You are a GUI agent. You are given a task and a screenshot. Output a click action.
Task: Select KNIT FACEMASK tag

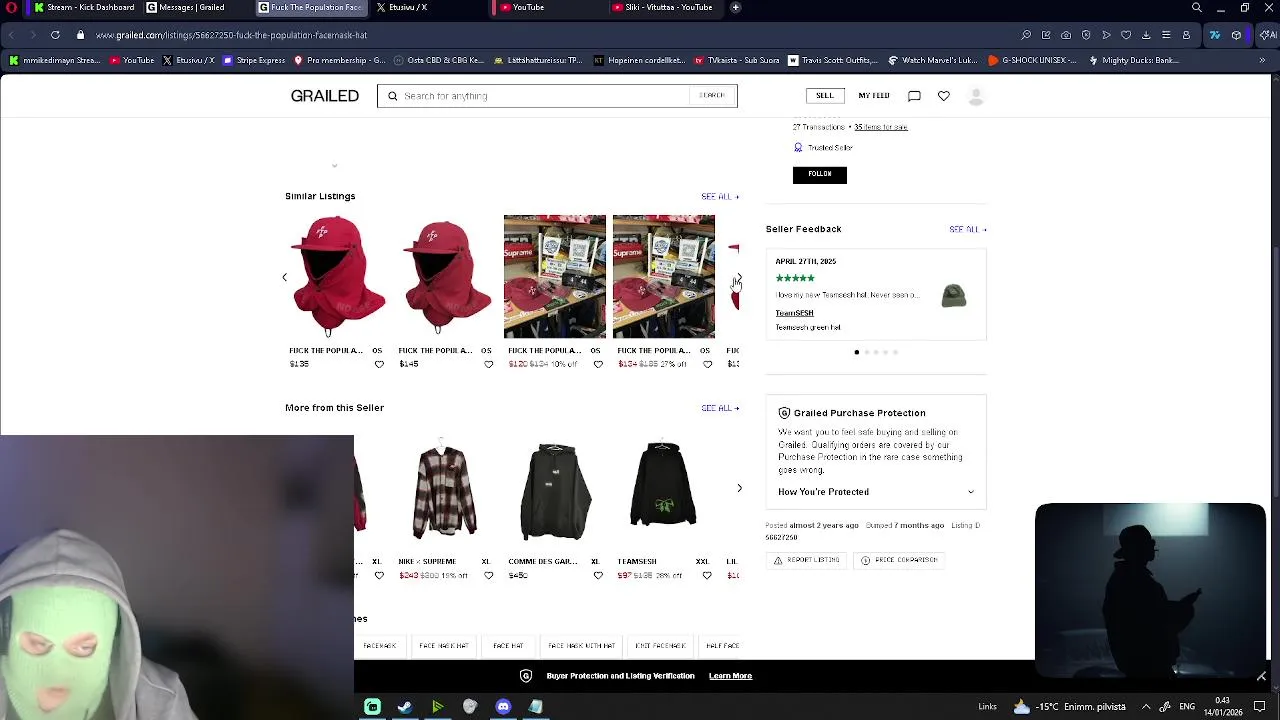(x=660, y=646)
